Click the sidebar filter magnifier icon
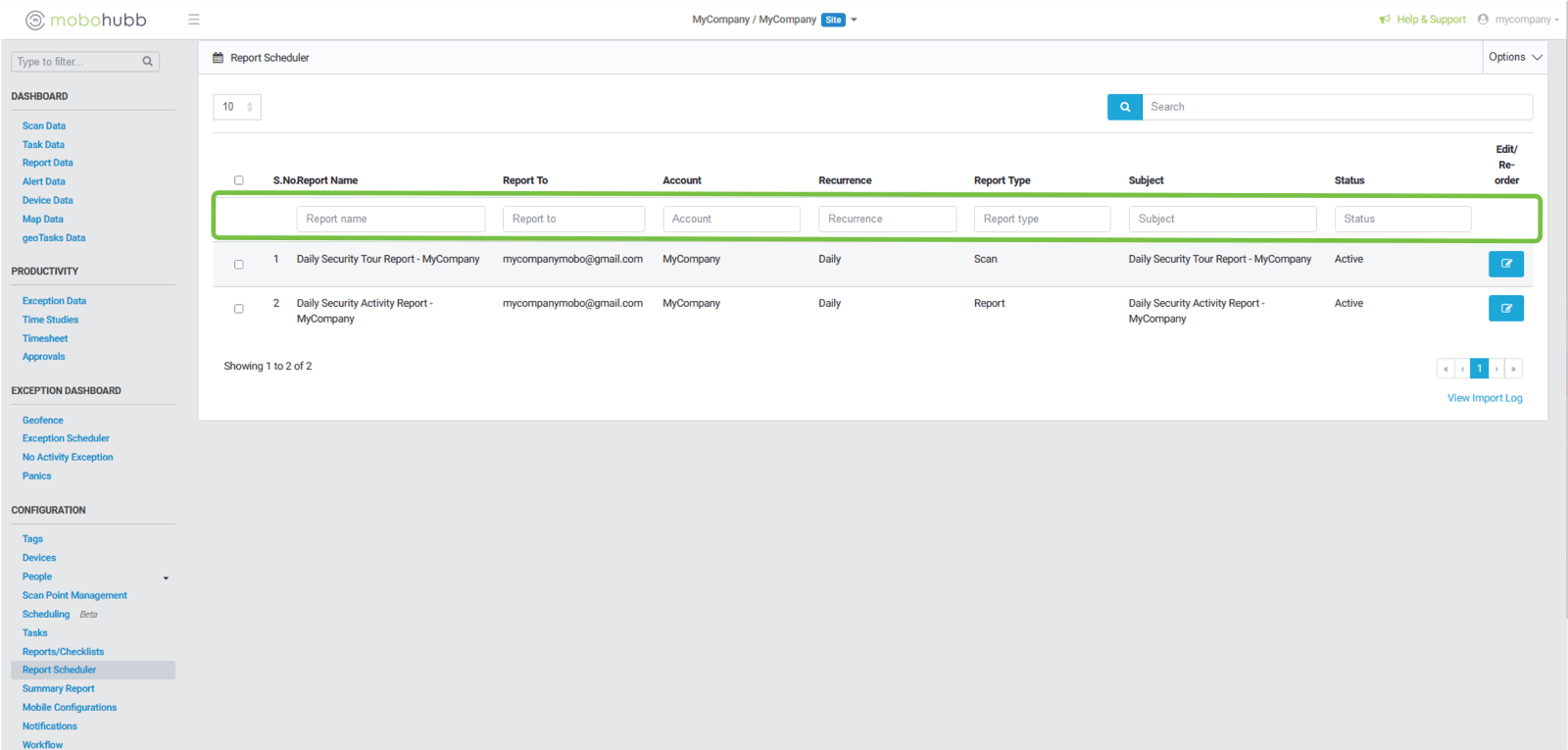 click(147, 62)
